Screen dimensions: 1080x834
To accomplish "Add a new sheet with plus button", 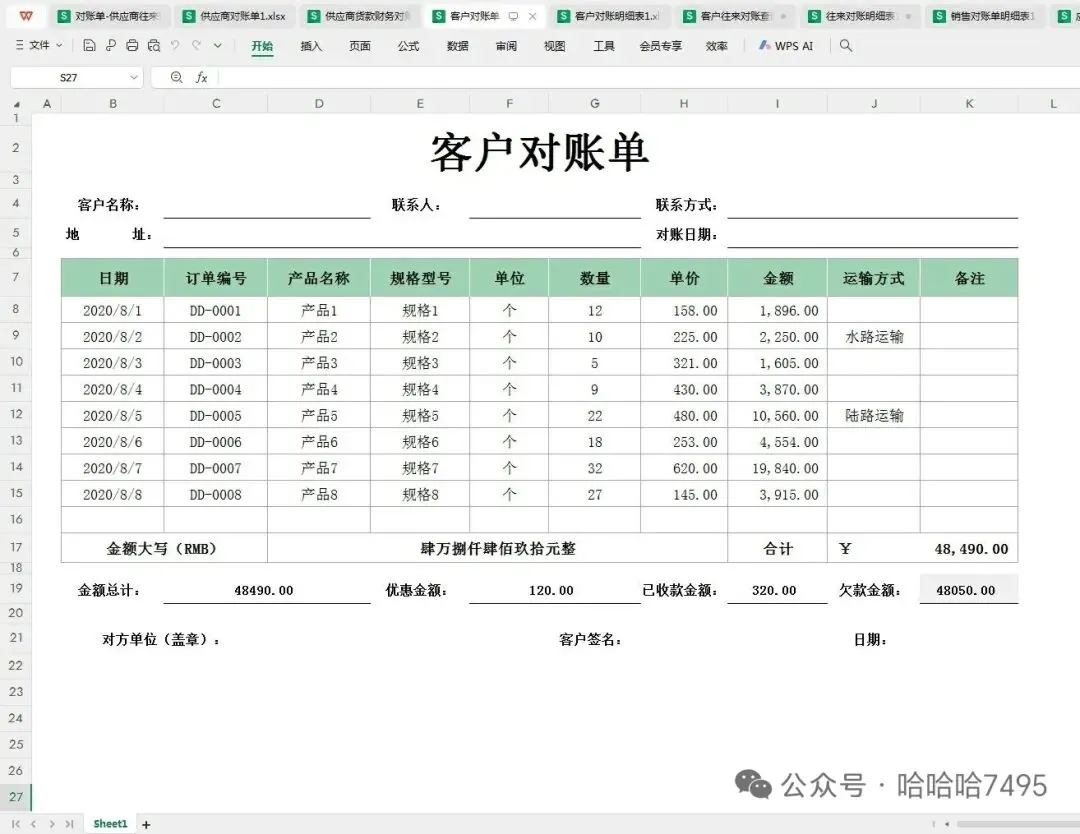I will [146, 824].
